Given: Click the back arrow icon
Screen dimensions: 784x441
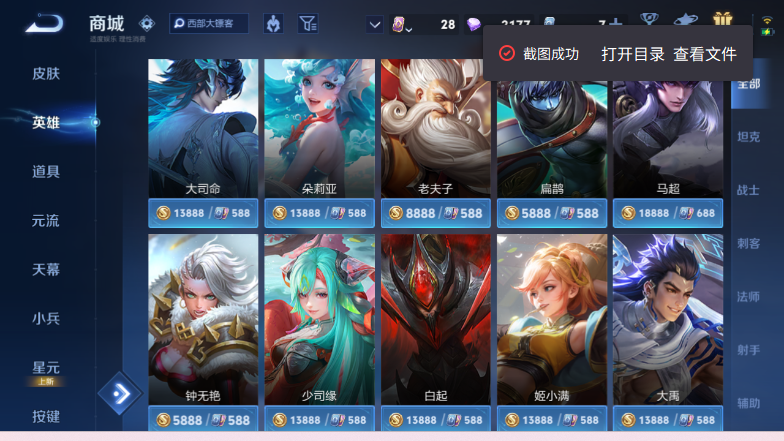Looking at the screenshot, I should [44, 24].
